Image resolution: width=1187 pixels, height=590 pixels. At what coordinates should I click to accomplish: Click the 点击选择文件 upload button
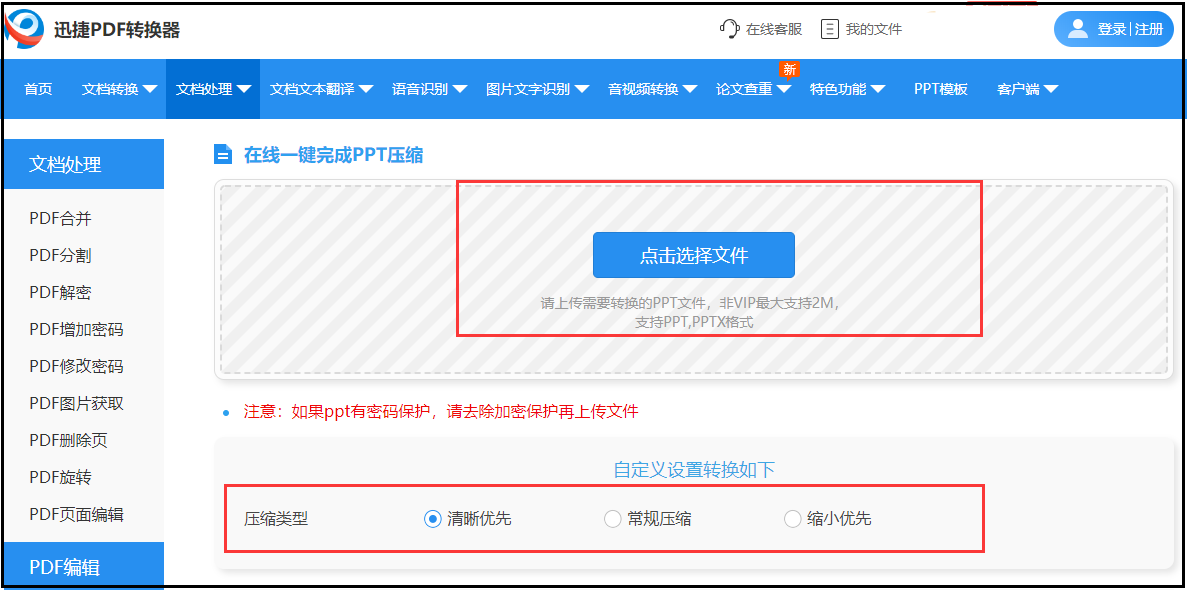click(x=693, y=255)
